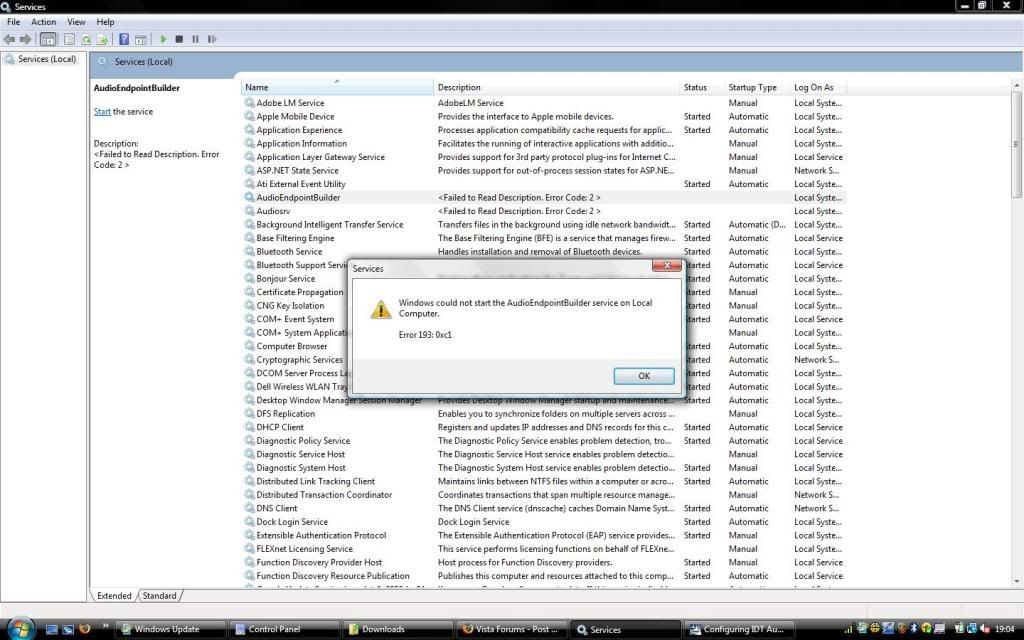Sort by the Status column header
1024x640 pixels.
pos(701,87)
